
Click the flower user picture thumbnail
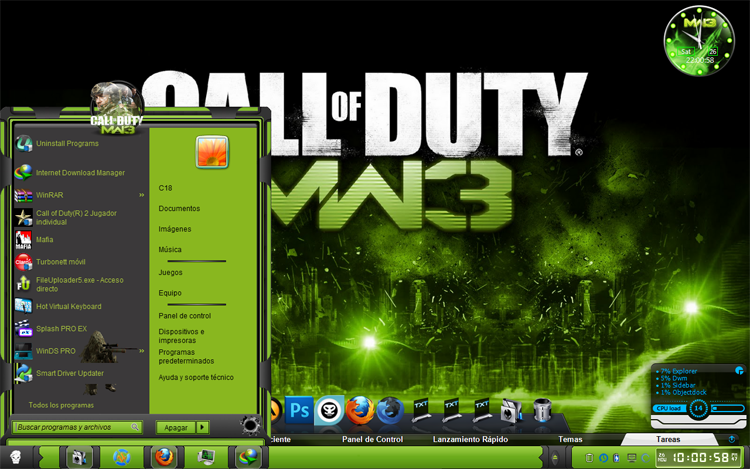click(x=212, y=153)
